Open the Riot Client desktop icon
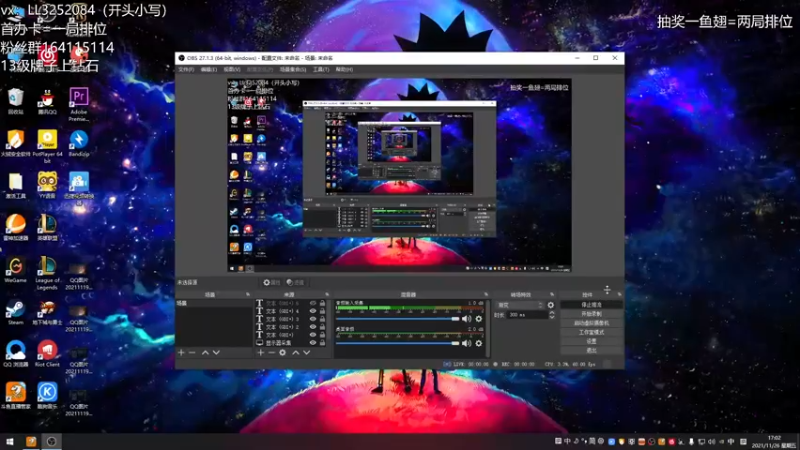This screenshot has width=800, height=450. tap(47, 354)
